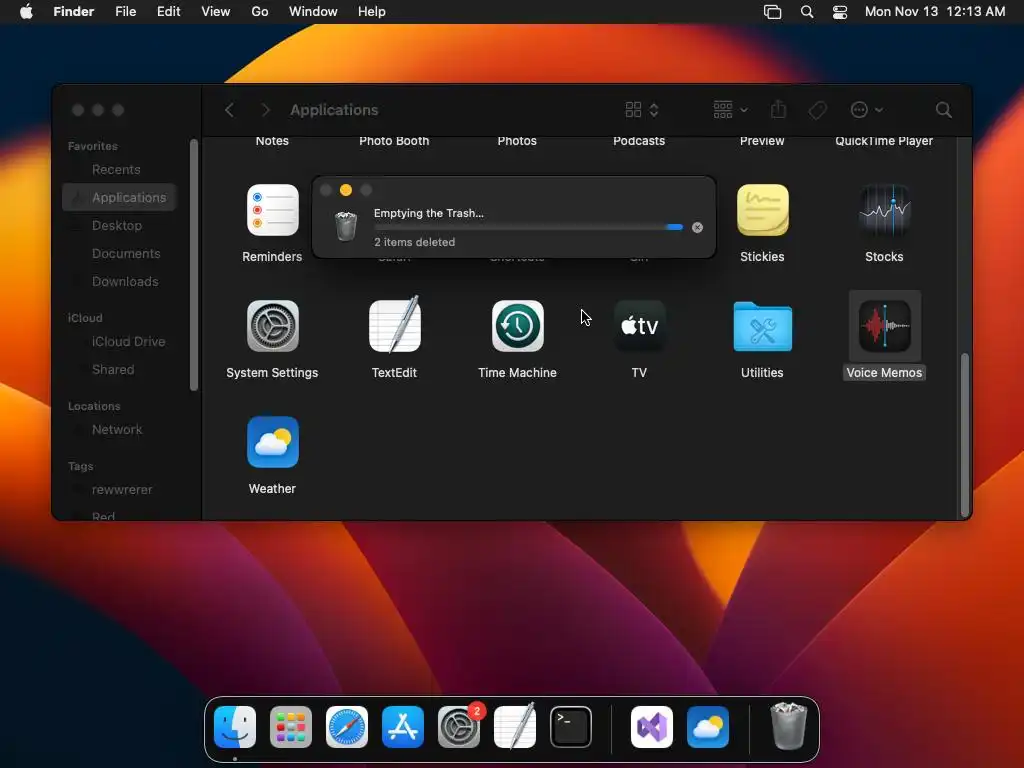Open the Stickies app icon
This screenshot has width=1024, height=768.
(x=762, y=210)
